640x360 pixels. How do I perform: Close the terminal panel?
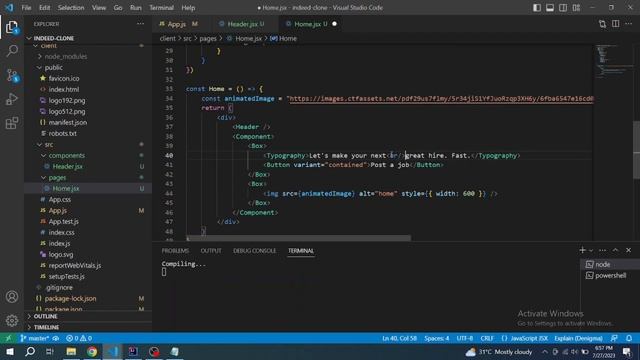click(629, 250)
